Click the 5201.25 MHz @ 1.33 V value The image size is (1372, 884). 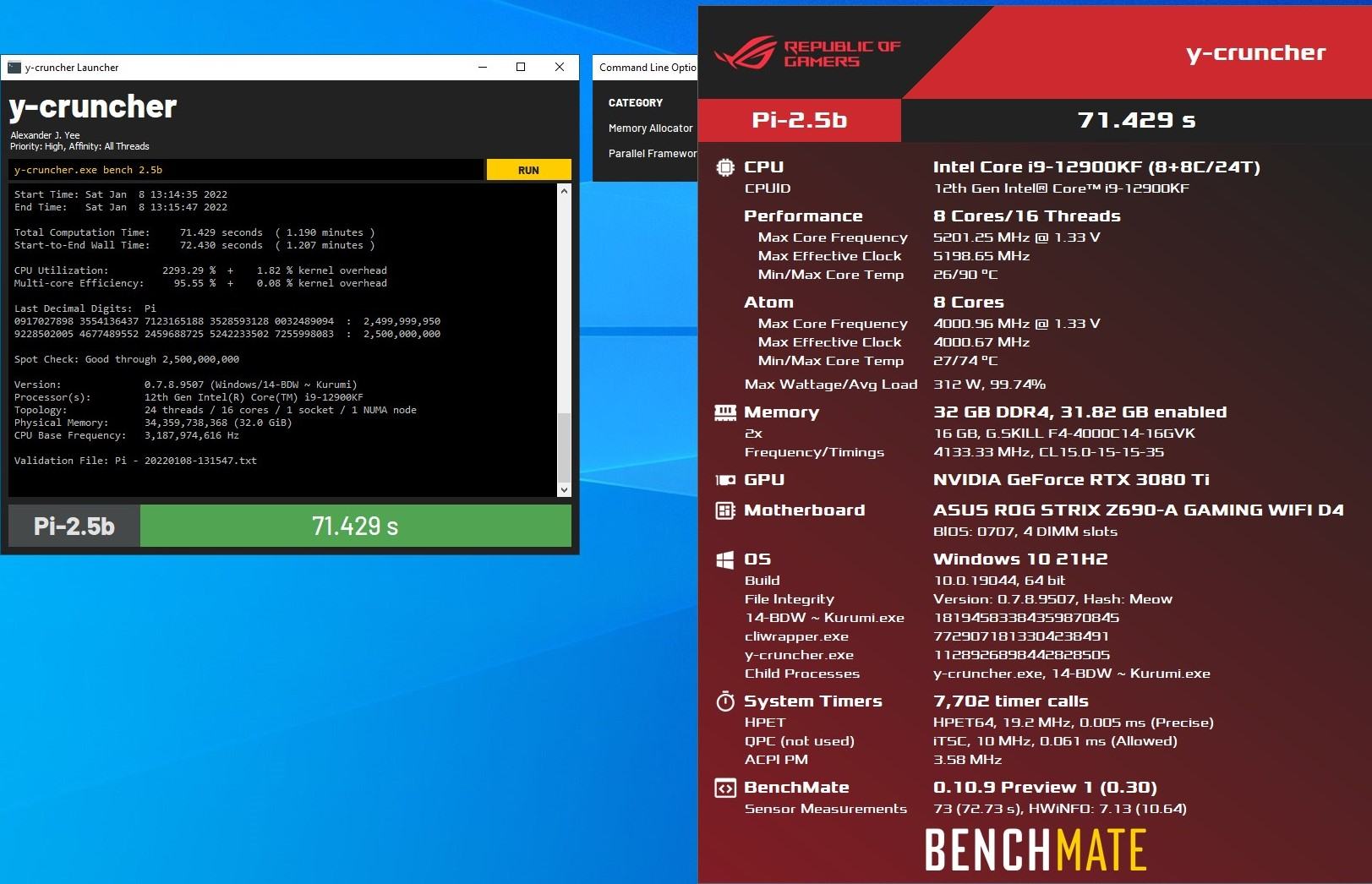click(x=1017, y=237)
